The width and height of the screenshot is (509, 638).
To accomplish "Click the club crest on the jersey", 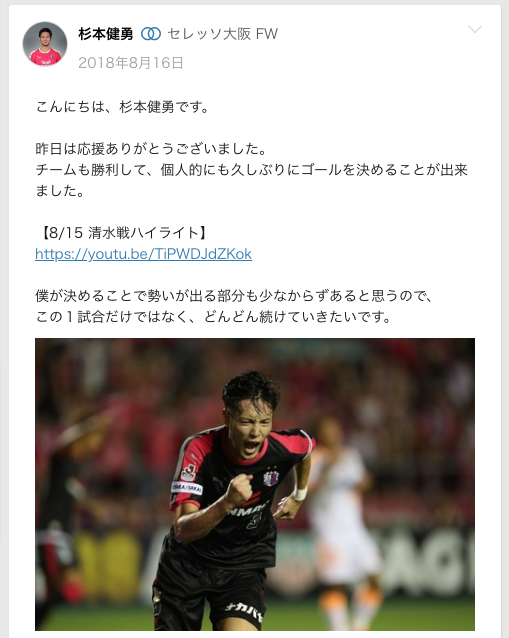I will tap(271, 478).
